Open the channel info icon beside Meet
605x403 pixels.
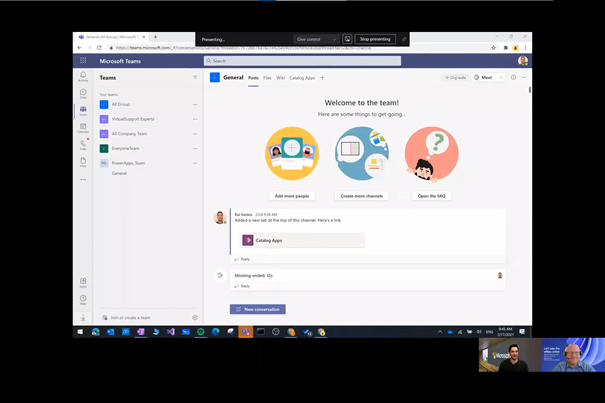tap(513, 77)
